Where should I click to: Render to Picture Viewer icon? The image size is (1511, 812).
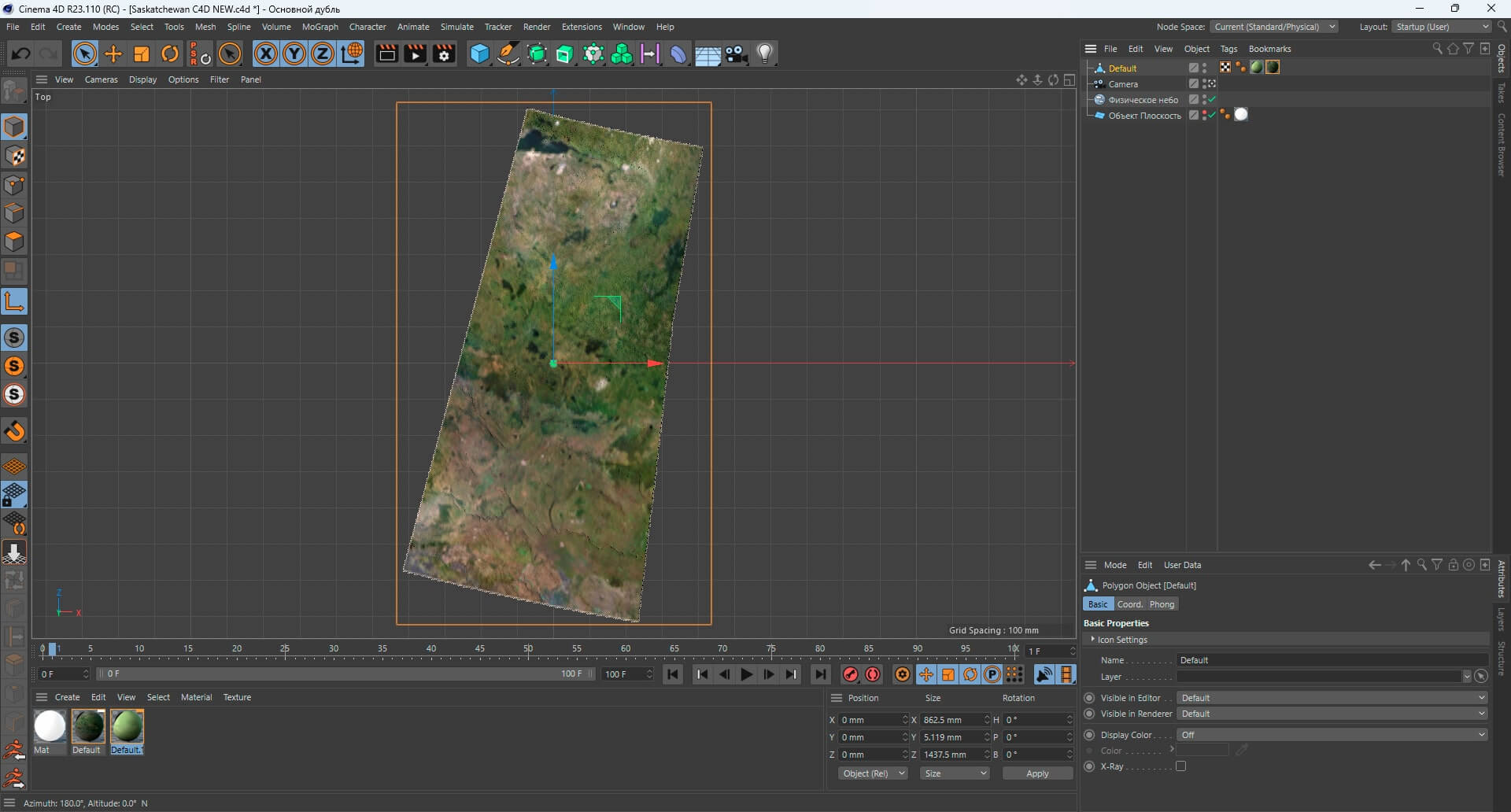(x=415, y=54)
